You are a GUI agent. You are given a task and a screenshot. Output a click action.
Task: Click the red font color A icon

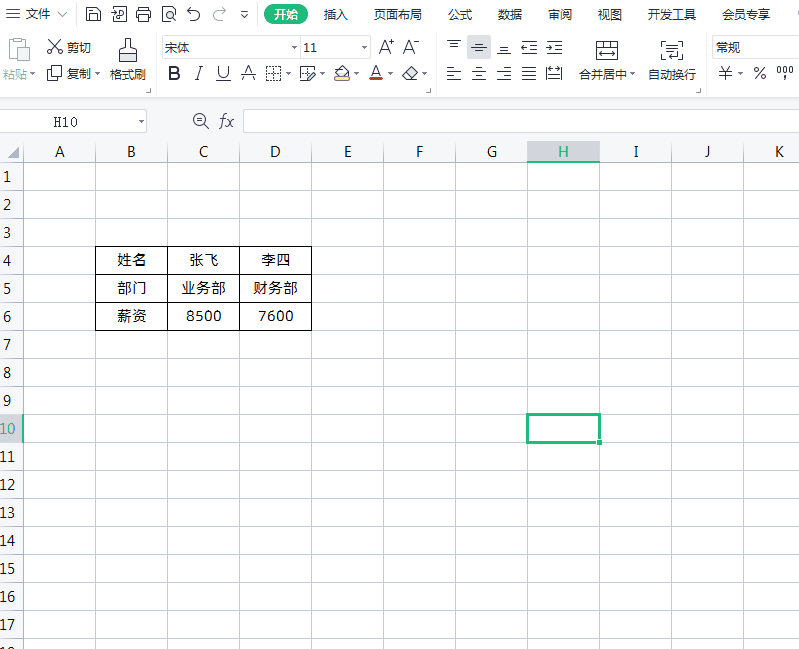(x=376, y=74)
